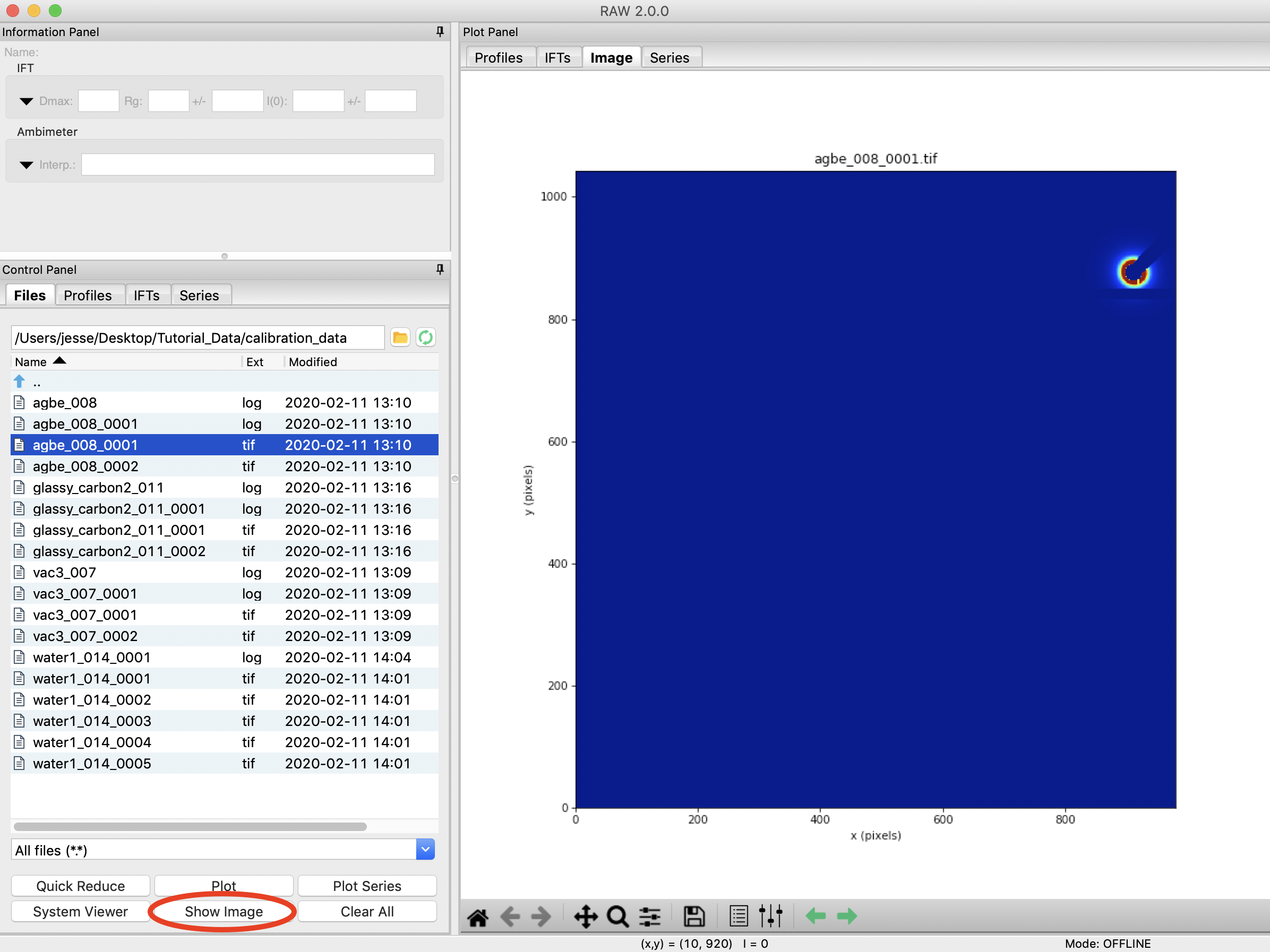Select the Image tab in Plot Panel
This screenshot has width=1270, height=952.
click(612, 57)
